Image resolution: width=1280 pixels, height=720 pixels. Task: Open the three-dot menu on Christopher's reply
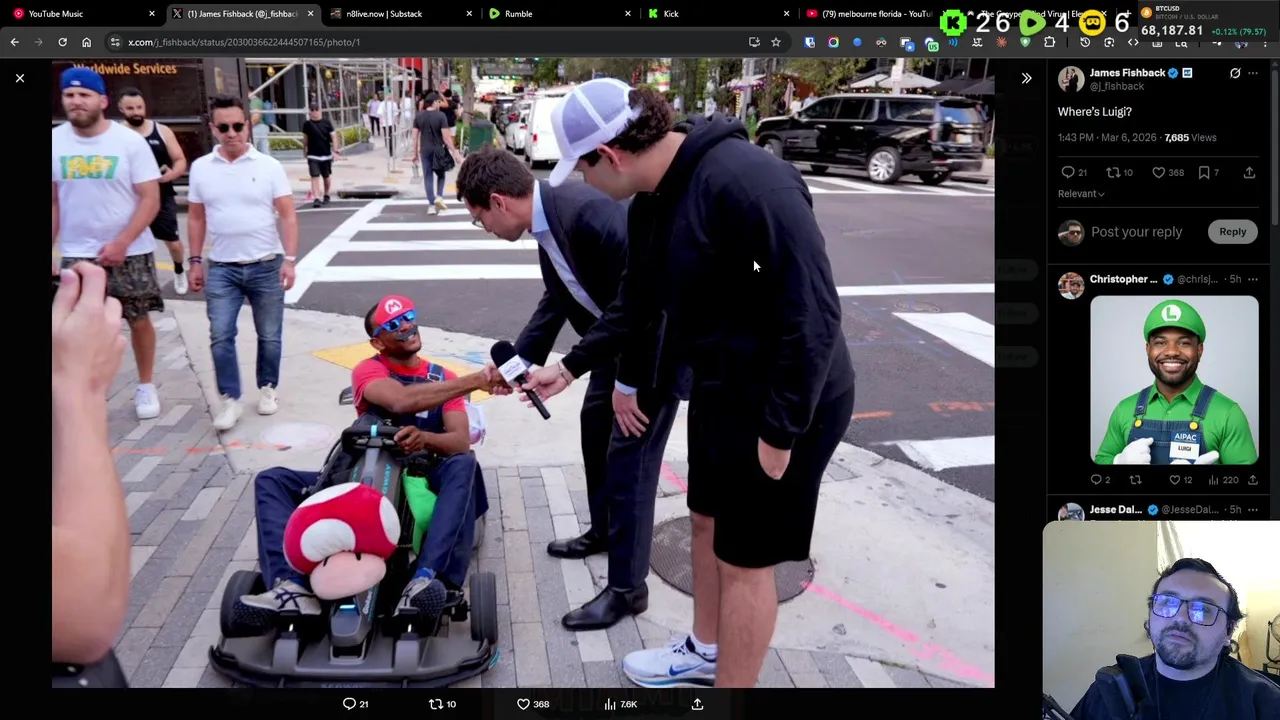click(x=1253, y=279)
